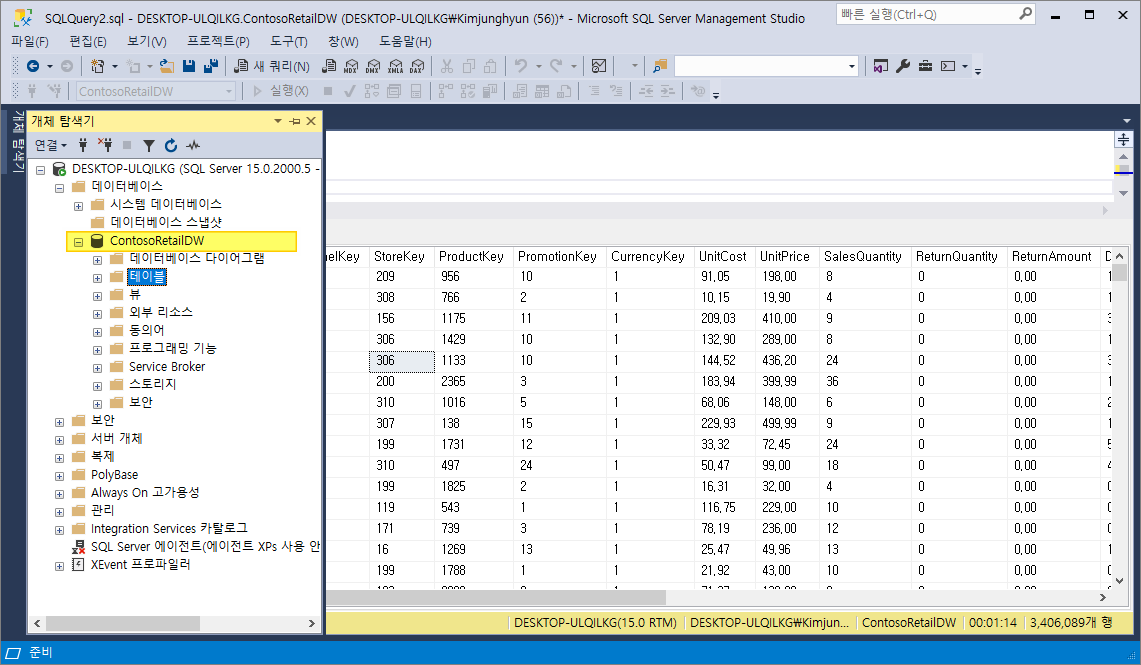
Task: Open the 도움말(H) menu
Action: (x=405, y=41)
